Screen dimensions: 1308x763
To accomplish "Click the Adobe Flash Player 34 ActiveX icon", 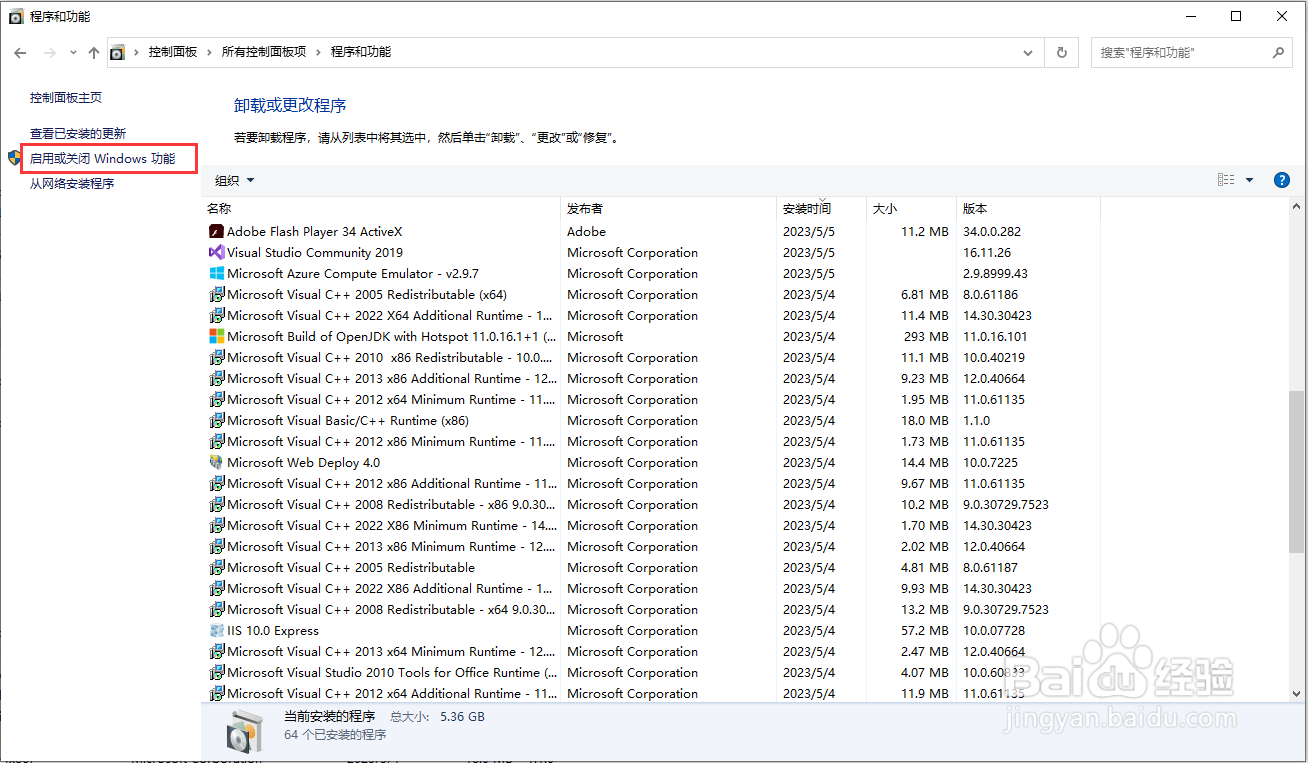I will pyautogui.click(x=216, y=231).
